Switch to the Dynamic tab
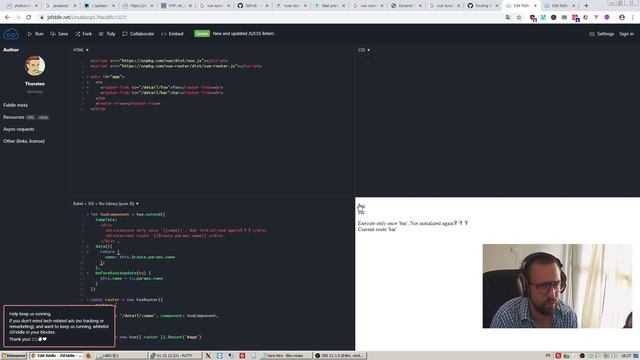The height and width of the screenshot is (360, 640). coord(405,6)
